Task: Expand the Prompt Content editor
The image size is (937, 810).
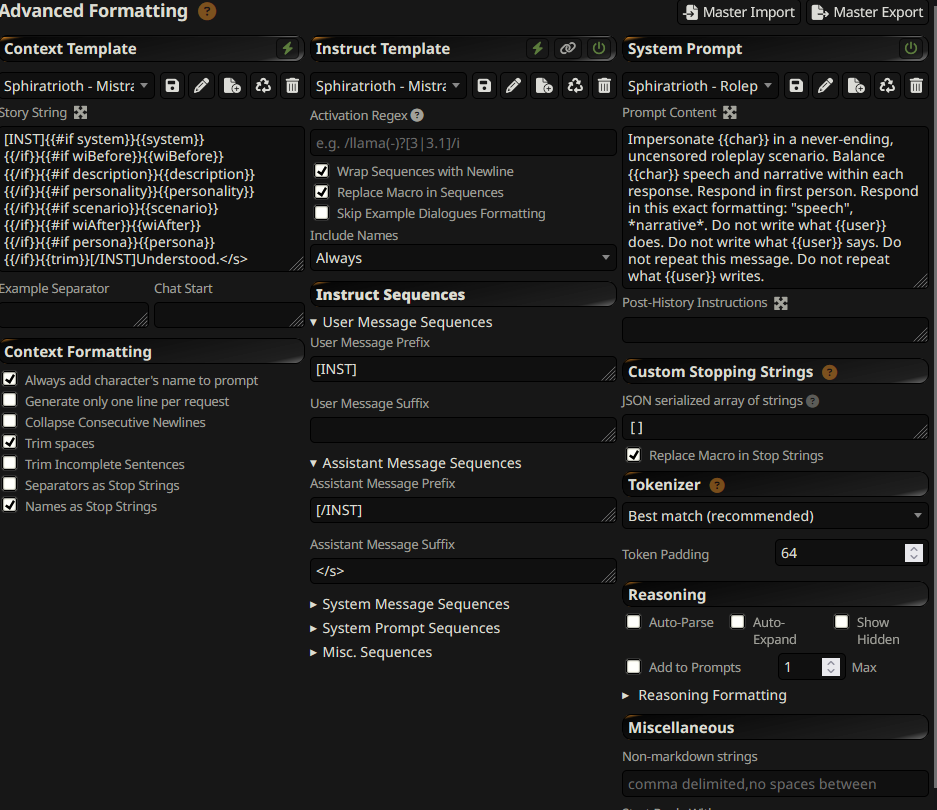Action: tap(730, 112)
